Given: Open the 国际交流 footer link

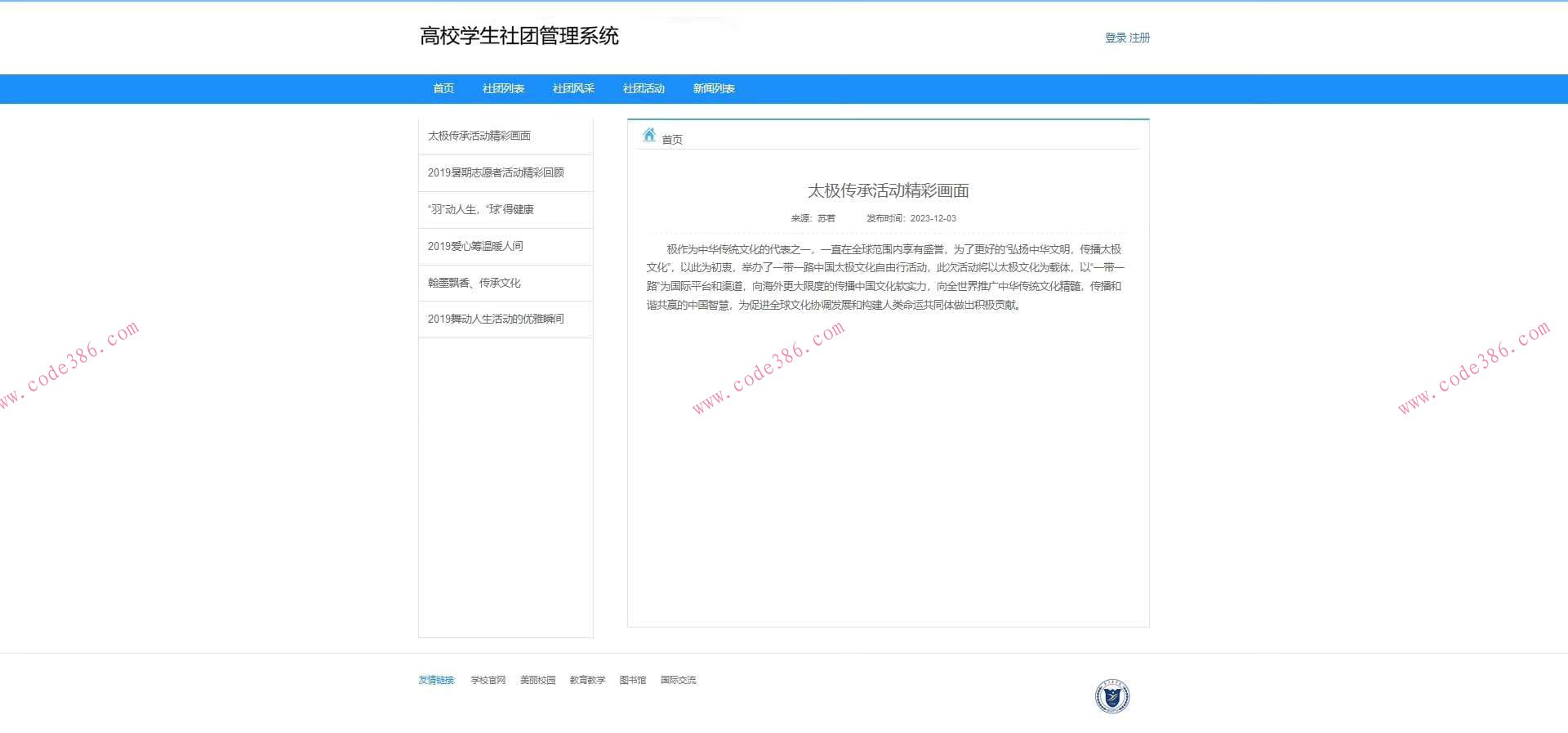Looking at the screenshot, I should click(679, 680).
